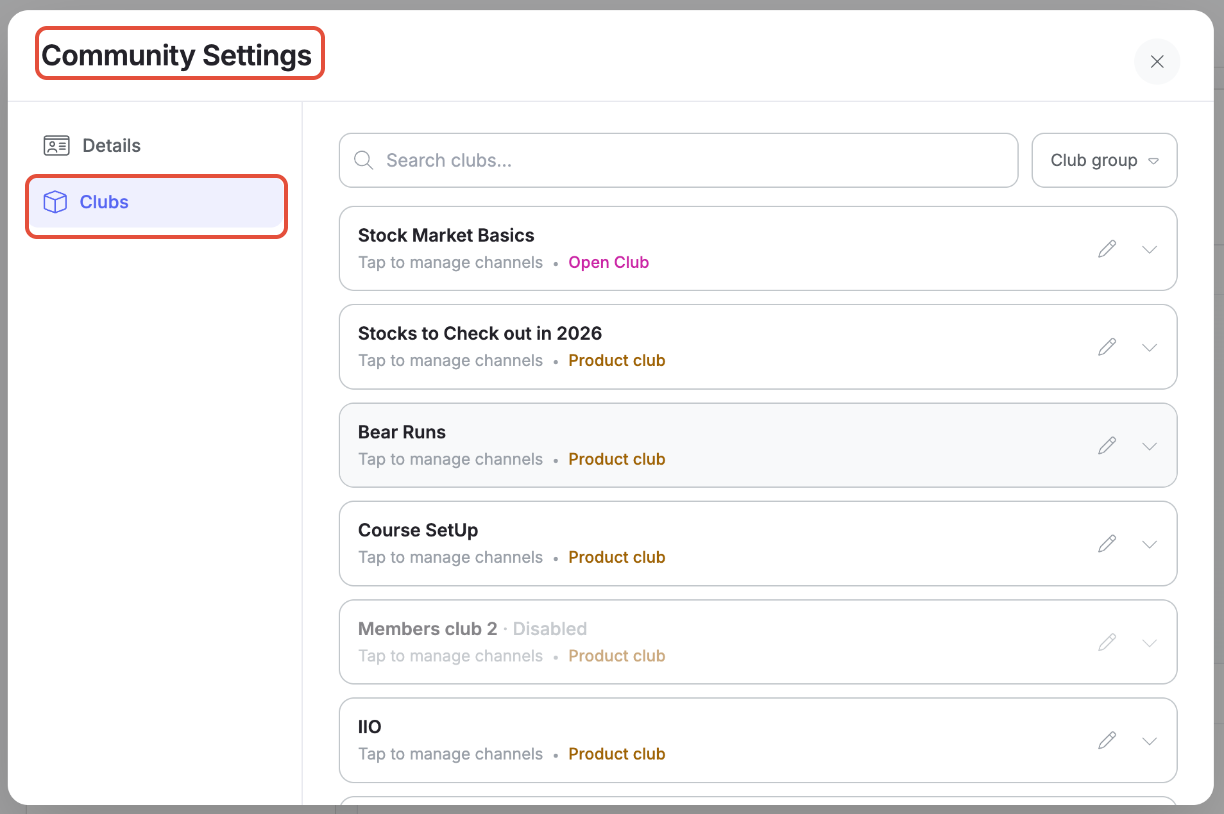1224x814 pixels.
Task: Click Product club label under Course SetUp
Action: 617,557
